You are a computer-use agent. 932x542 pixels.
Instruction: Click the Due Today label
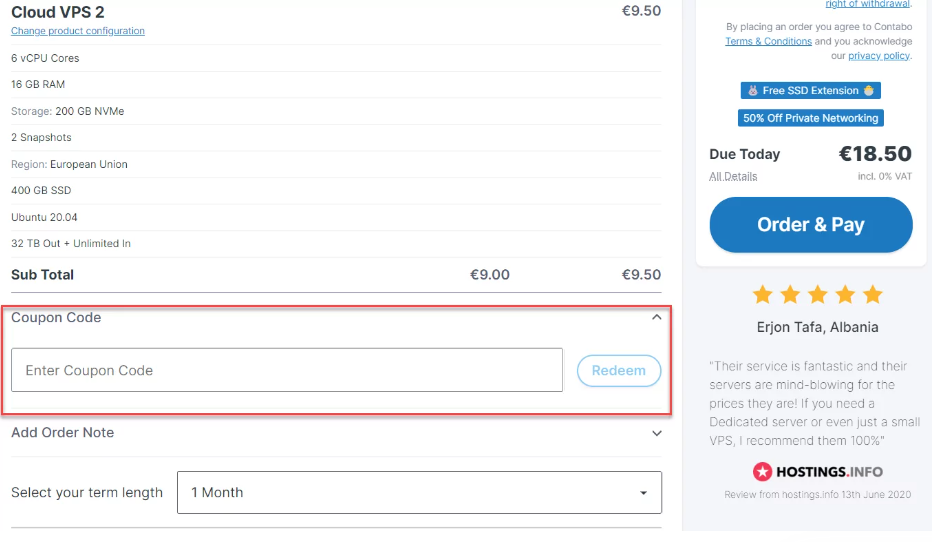pos(744,154)
